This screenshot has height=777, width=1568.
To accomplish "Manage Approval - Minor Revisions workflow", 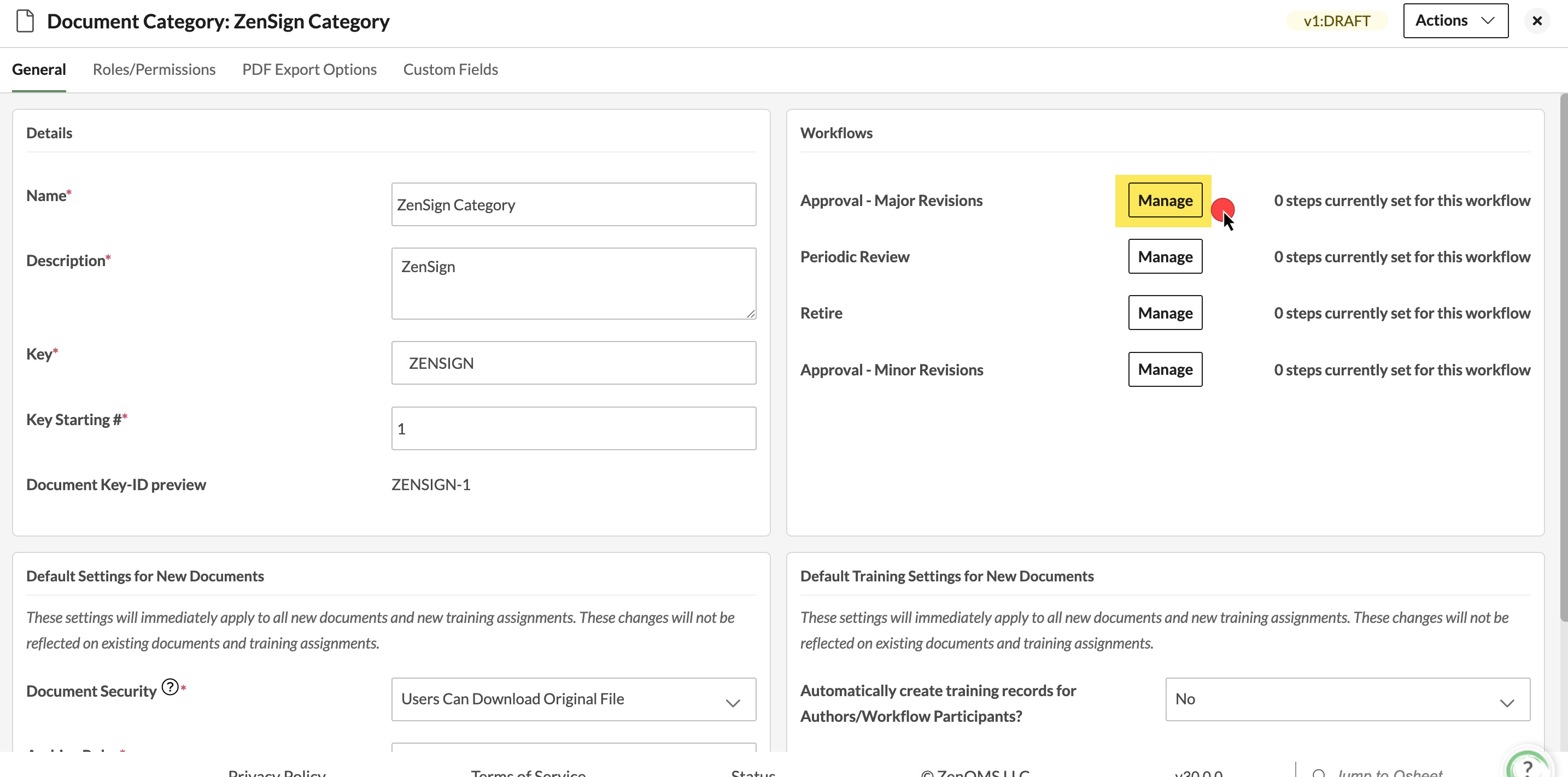I will point(1165,369).
